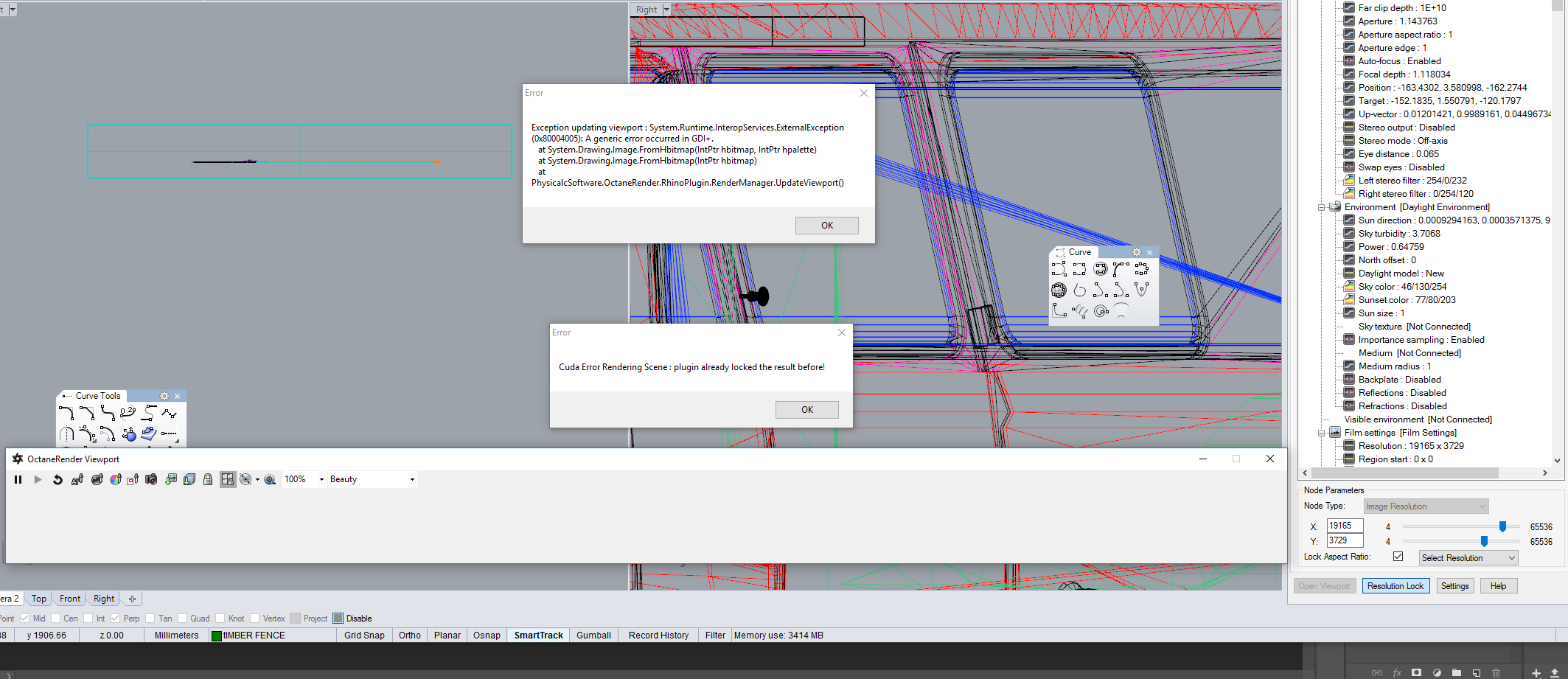Image resolution: width=1568 pixels, height=679 pixels.
Task: Dismiss the GDI+ exception error with OK
Action: point(827,226)
